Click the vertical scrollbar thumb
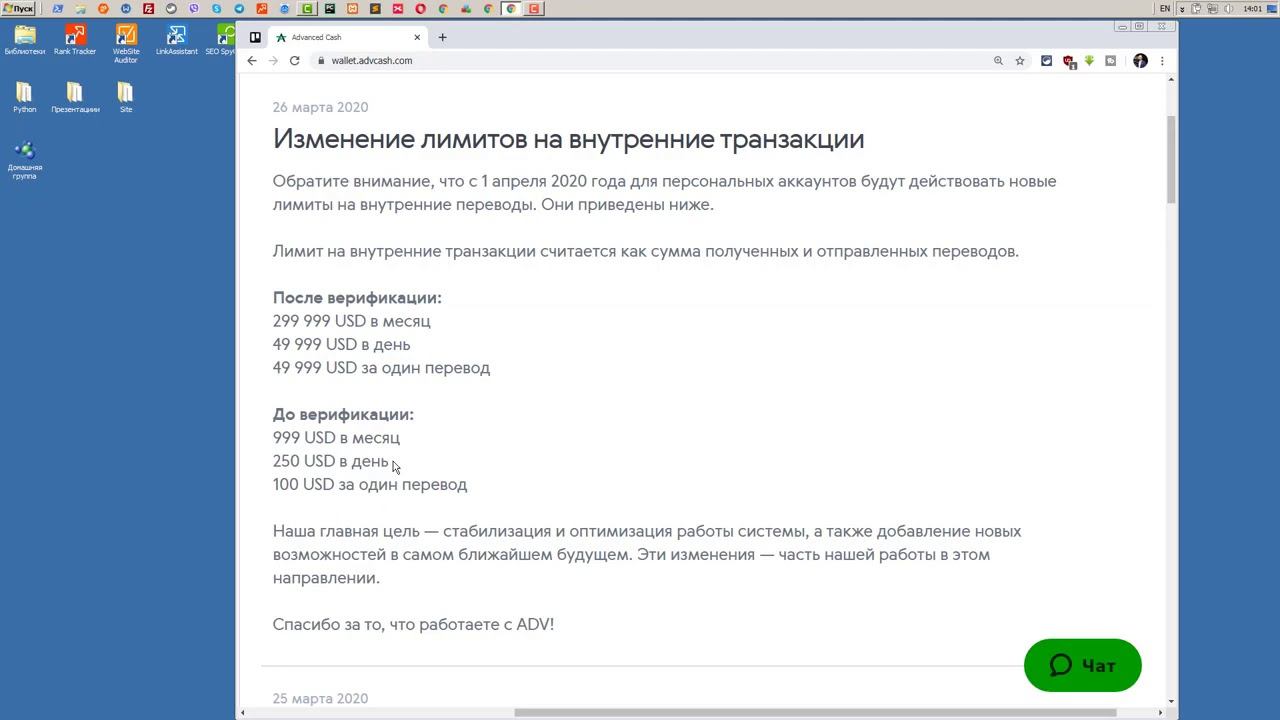 1171,160
